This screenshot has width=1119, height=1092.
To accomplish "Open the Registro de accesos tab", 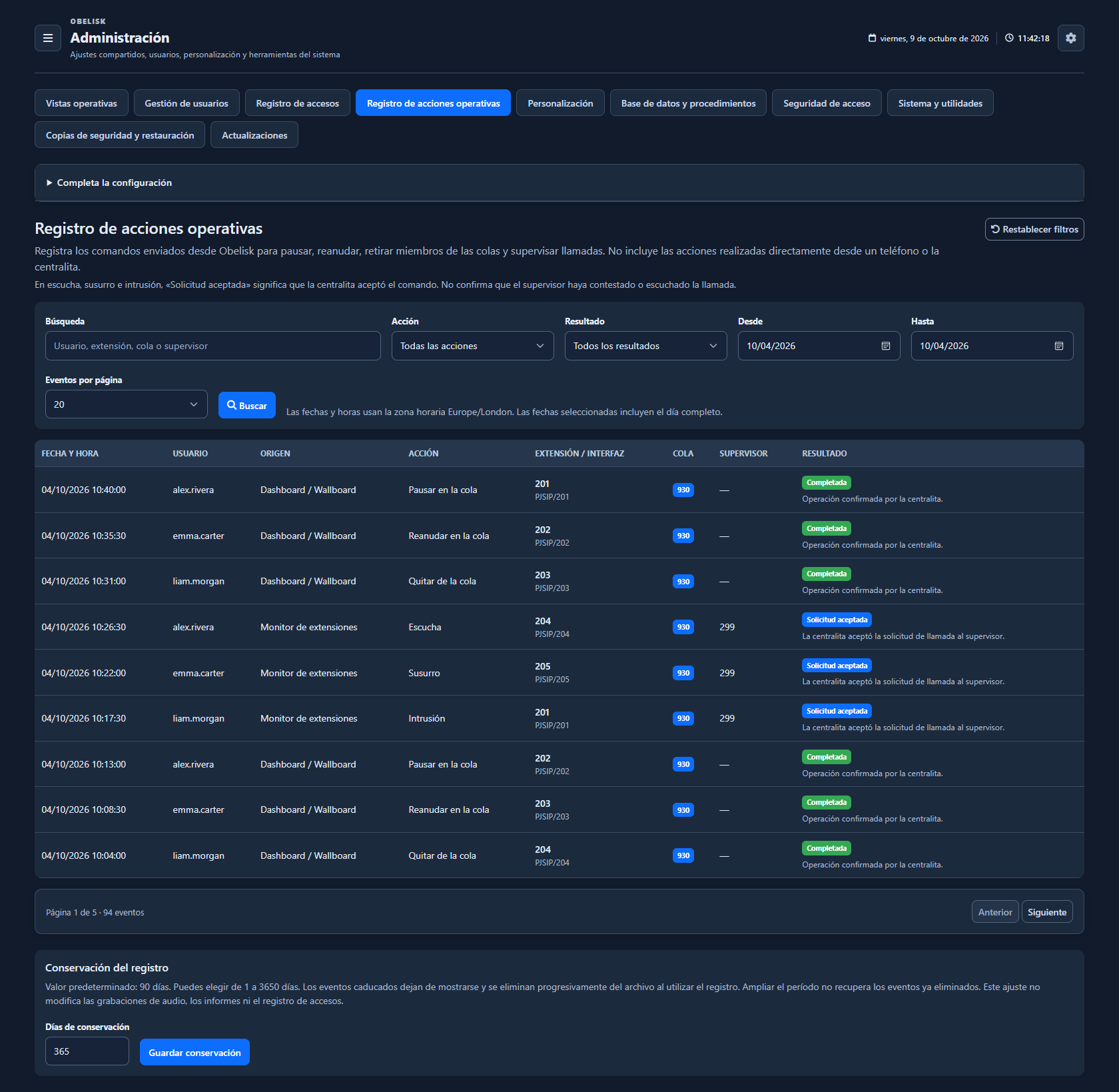I will click(298, 103).
